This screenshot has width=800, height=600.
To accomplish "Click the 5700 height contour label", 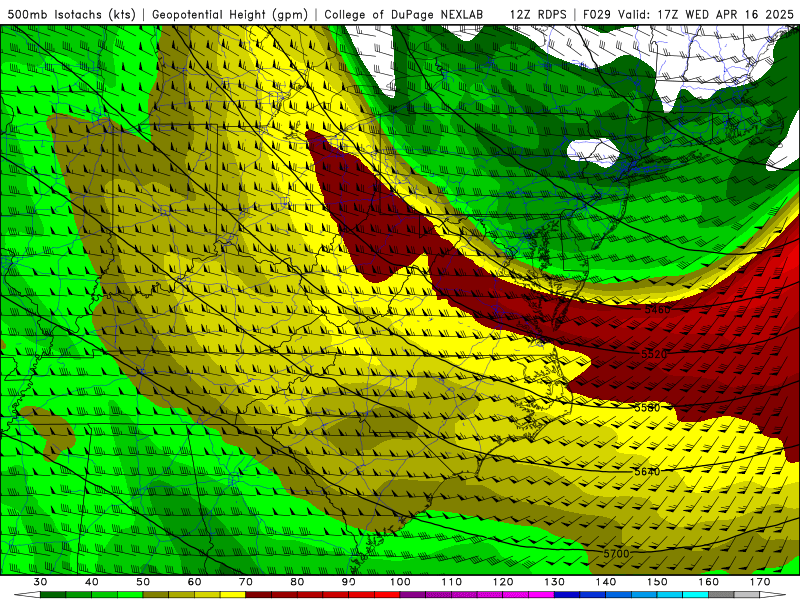I will point(616,553).
